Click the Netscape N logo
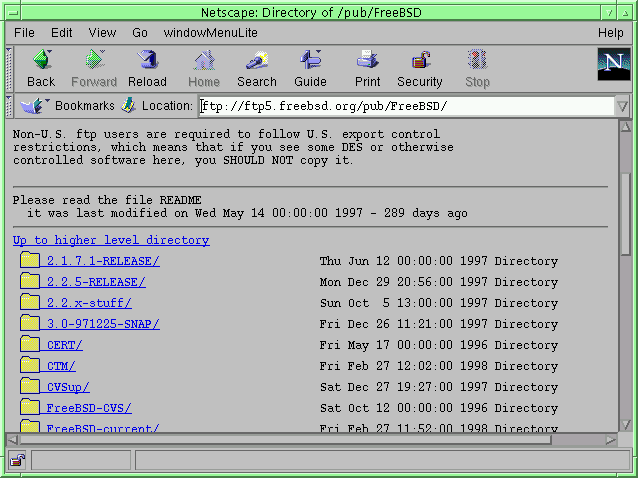 point(614,64)
